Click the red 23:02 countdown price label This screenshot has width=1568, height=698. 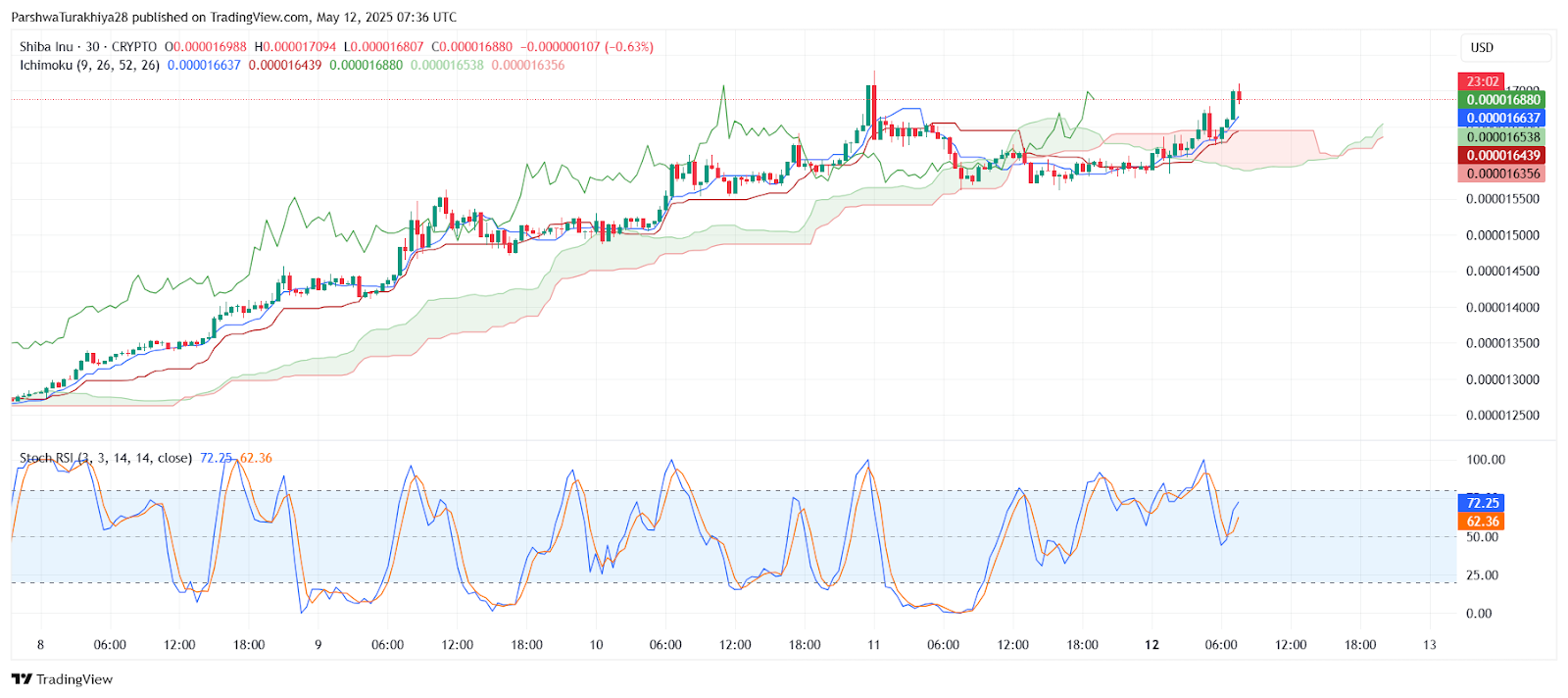point(1483,81)
